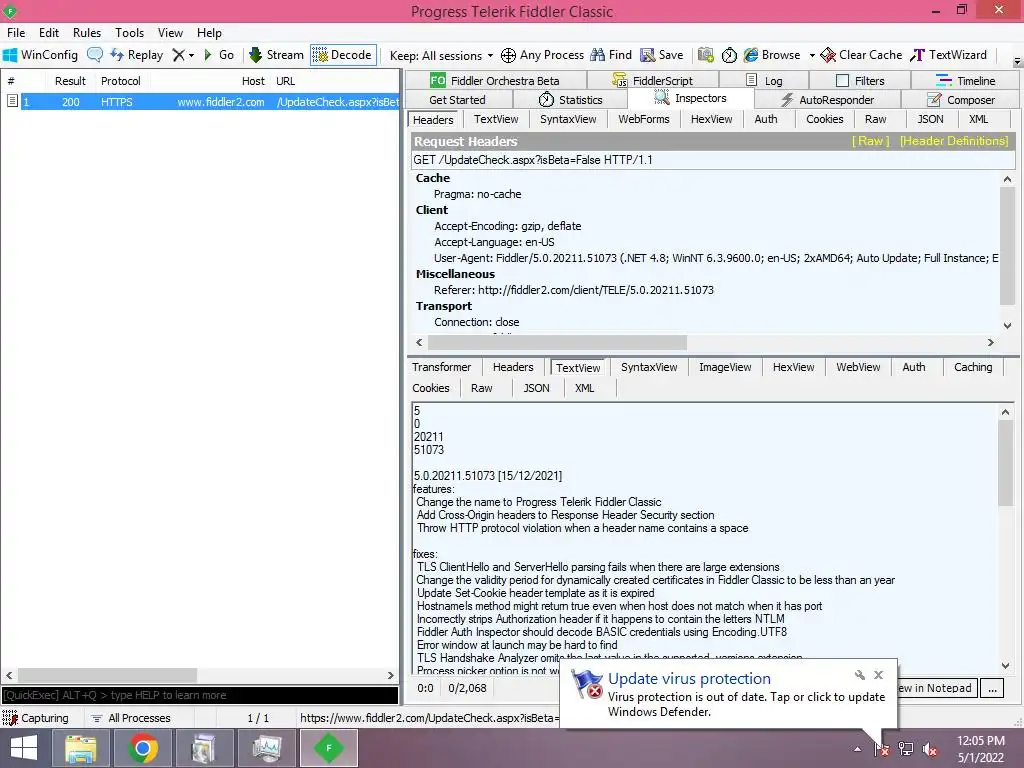Open the Get Started tab
This screenshot has width=1024, height=768.
pos(457,99)
